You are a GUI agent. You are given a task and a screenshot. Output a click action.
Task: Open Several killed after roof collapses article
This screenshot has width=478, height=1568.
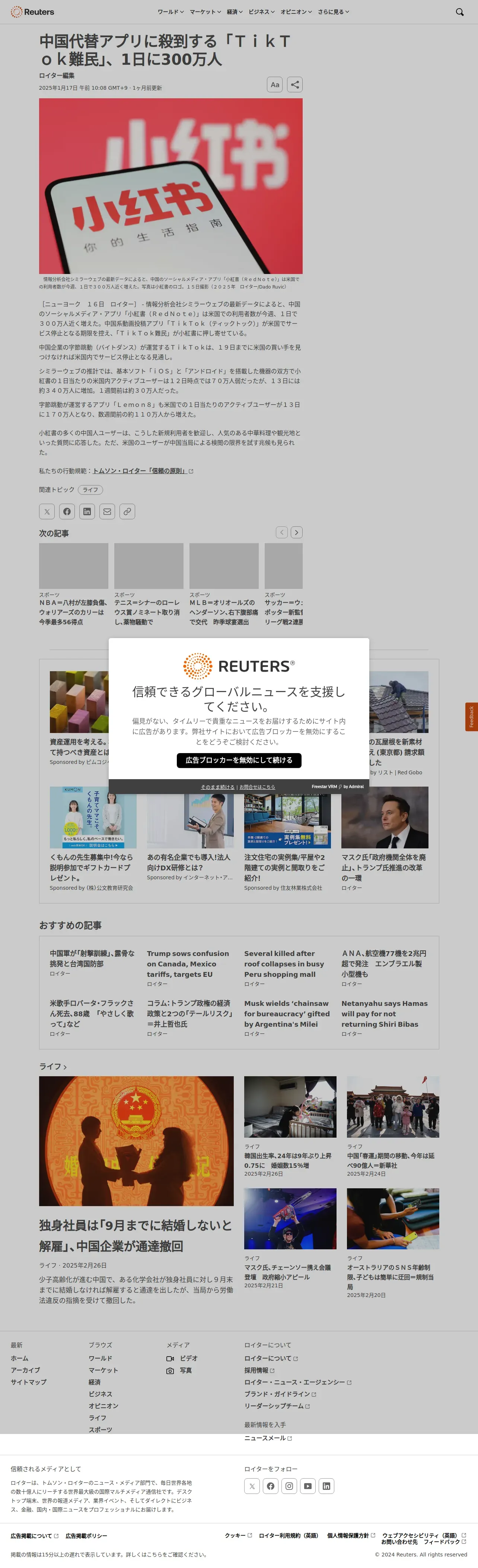284,964
